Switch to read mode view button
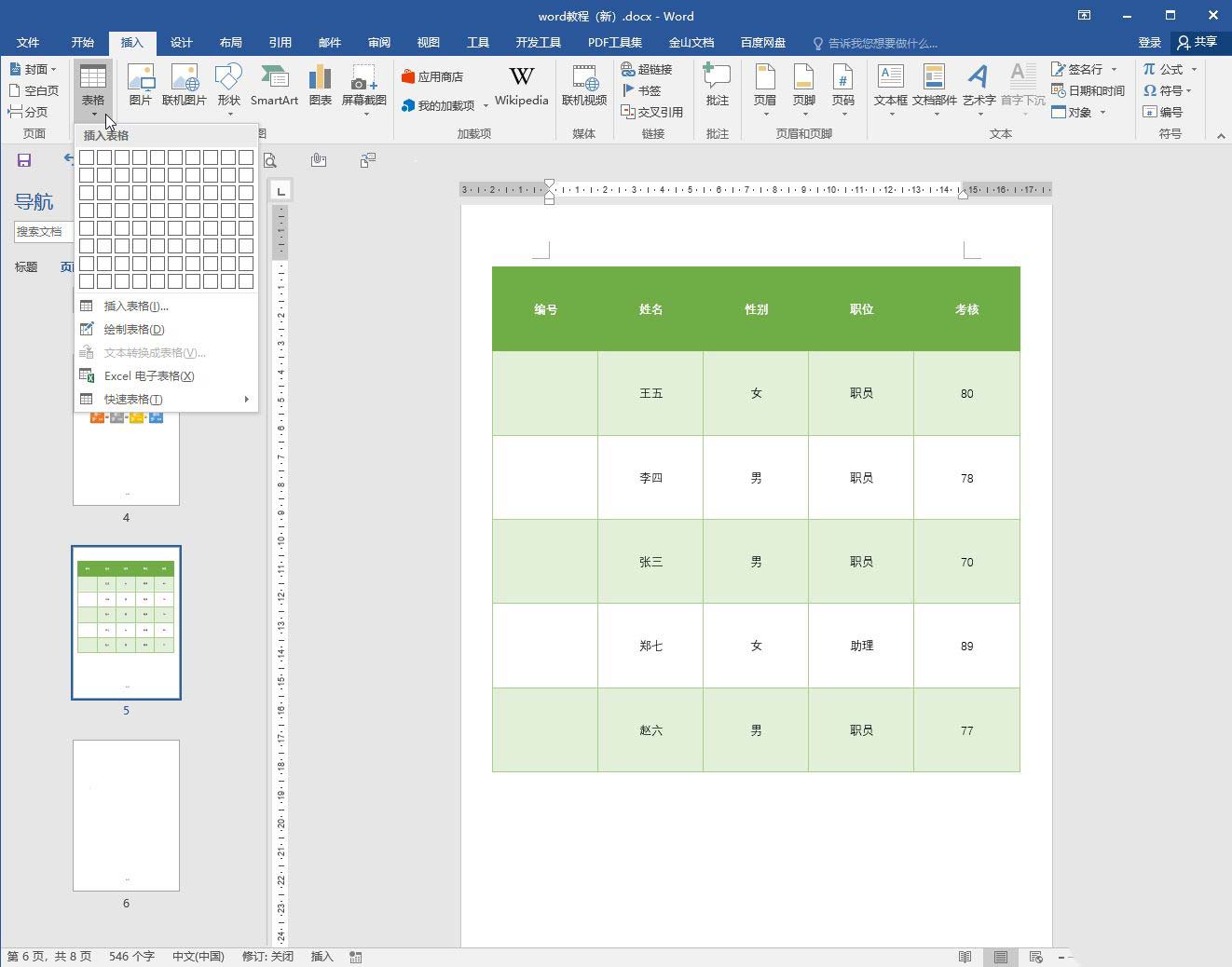Screen dimensions: 1232x967 [965, 957]
